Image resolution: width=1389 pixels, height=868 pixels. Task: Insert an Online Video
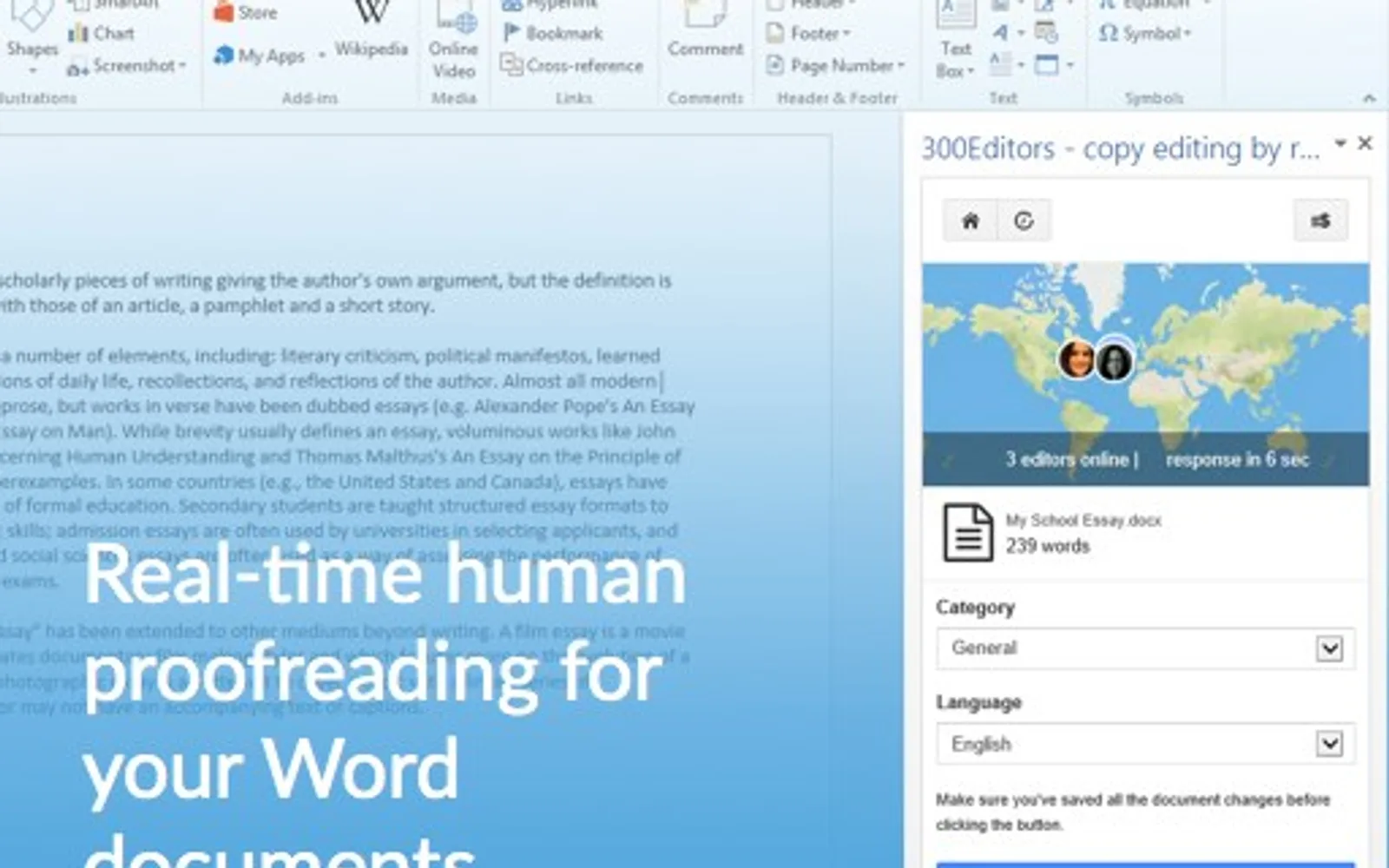pyautogui.click(x=453, y=41)
